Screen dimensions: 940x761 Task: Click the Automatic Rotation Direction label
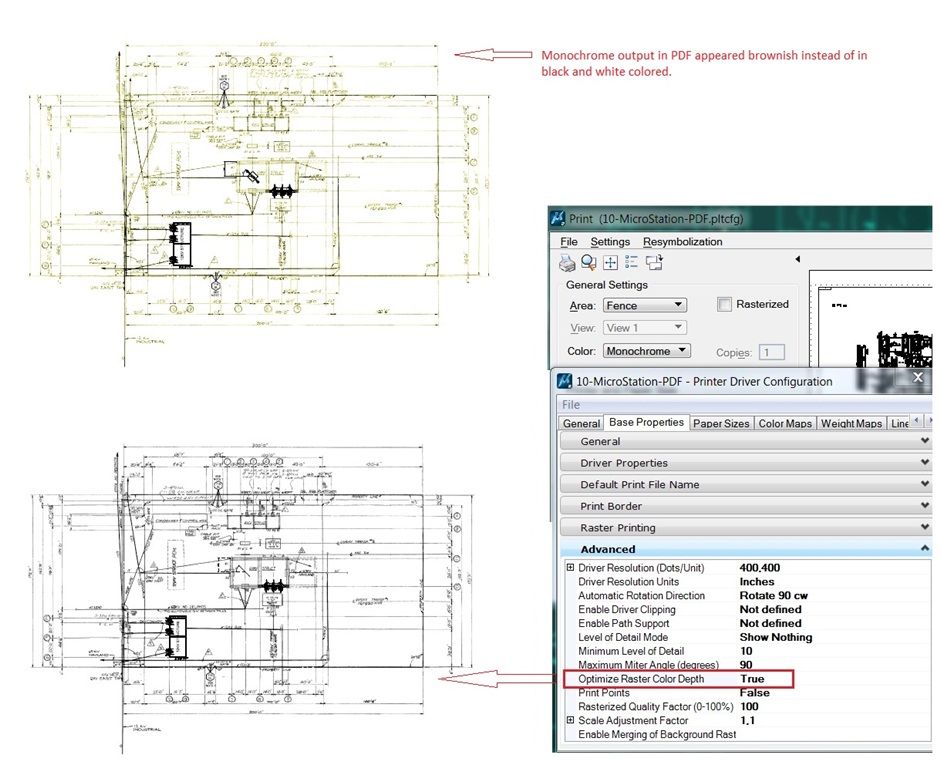pos(641,595)
